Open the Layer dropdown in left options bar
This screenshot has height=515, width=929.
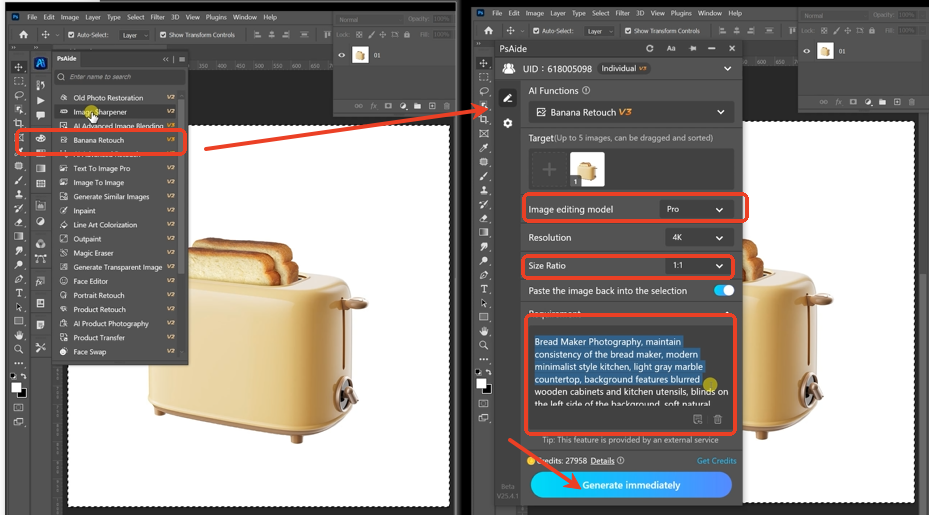pos(134,35)
